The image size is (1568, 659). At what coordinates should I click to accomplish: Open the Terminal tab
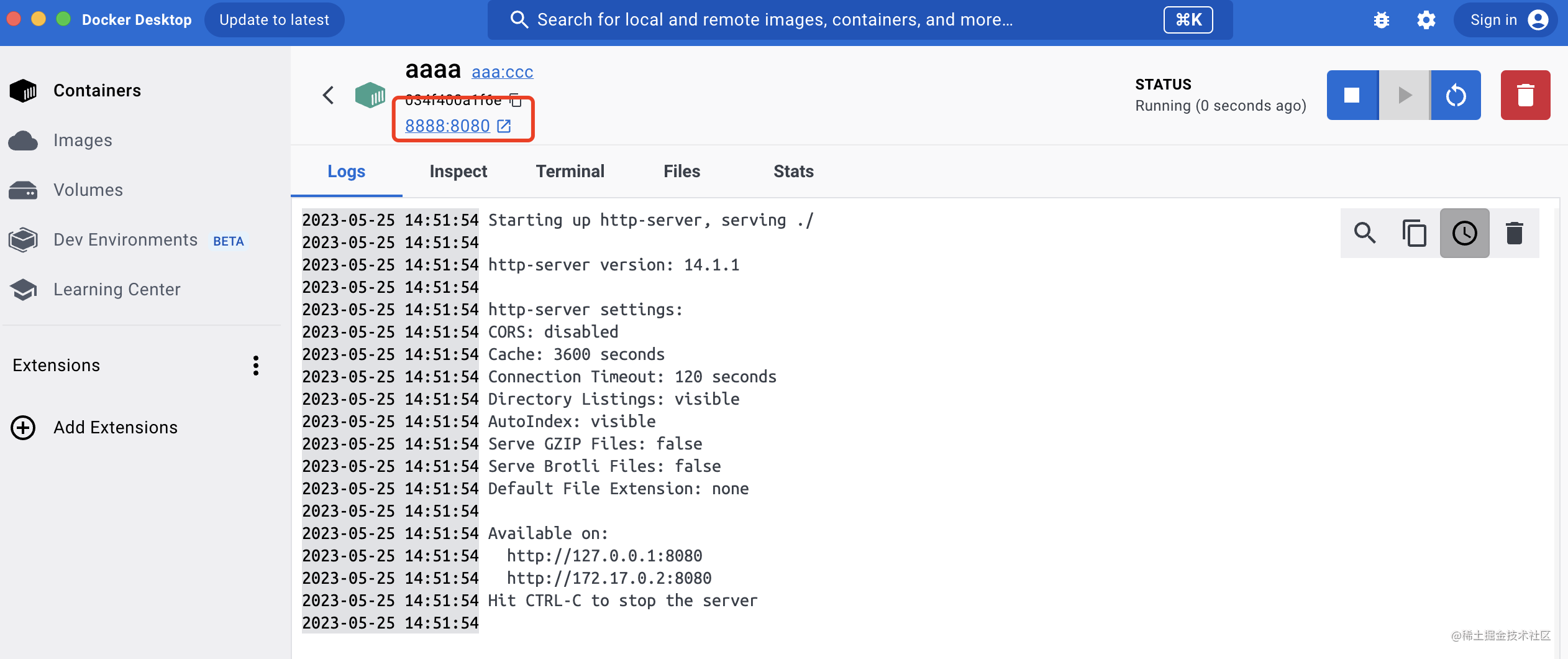tap(570, 171)
